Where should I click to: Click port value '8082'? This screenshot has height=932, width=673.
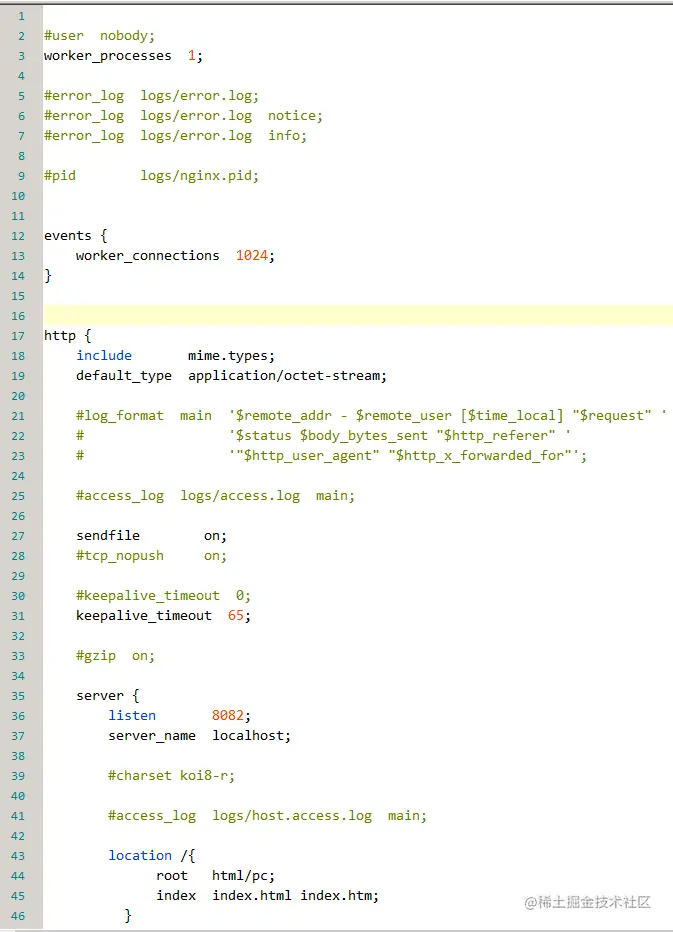pyautogui.click(x=228, y=716)
